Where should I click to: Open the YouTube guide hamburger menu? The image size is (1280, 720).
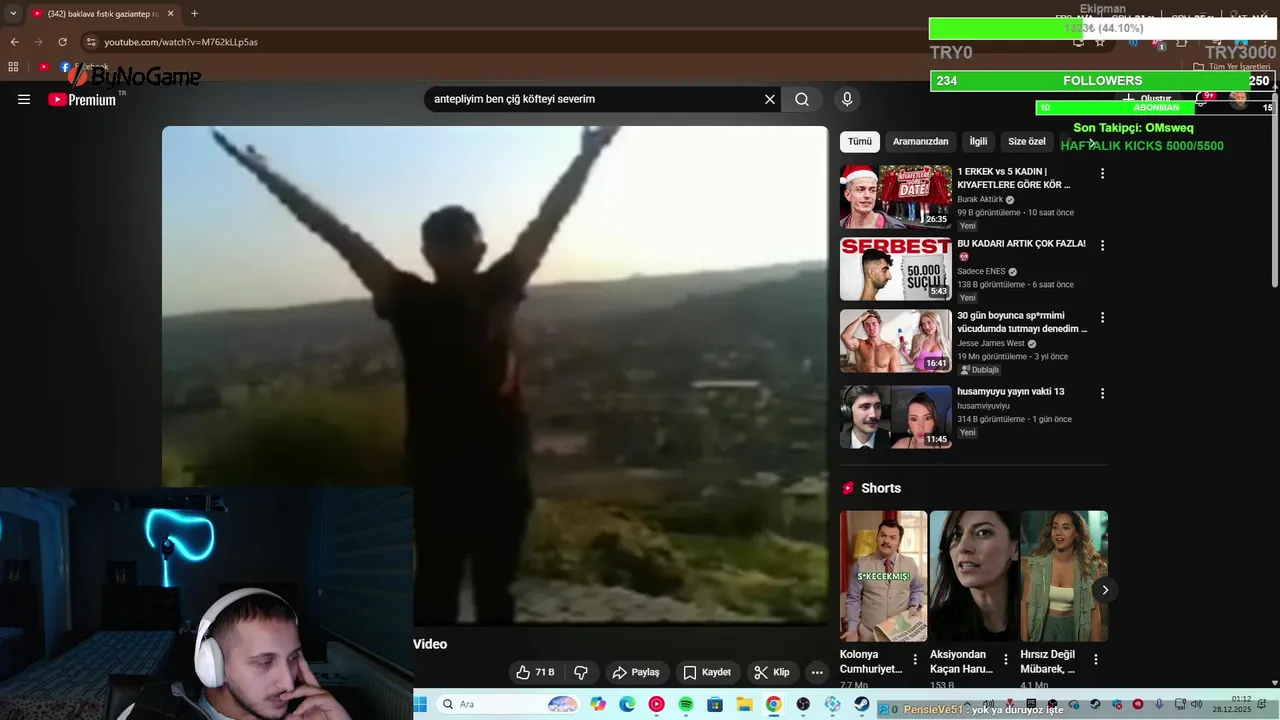point(24,99)
